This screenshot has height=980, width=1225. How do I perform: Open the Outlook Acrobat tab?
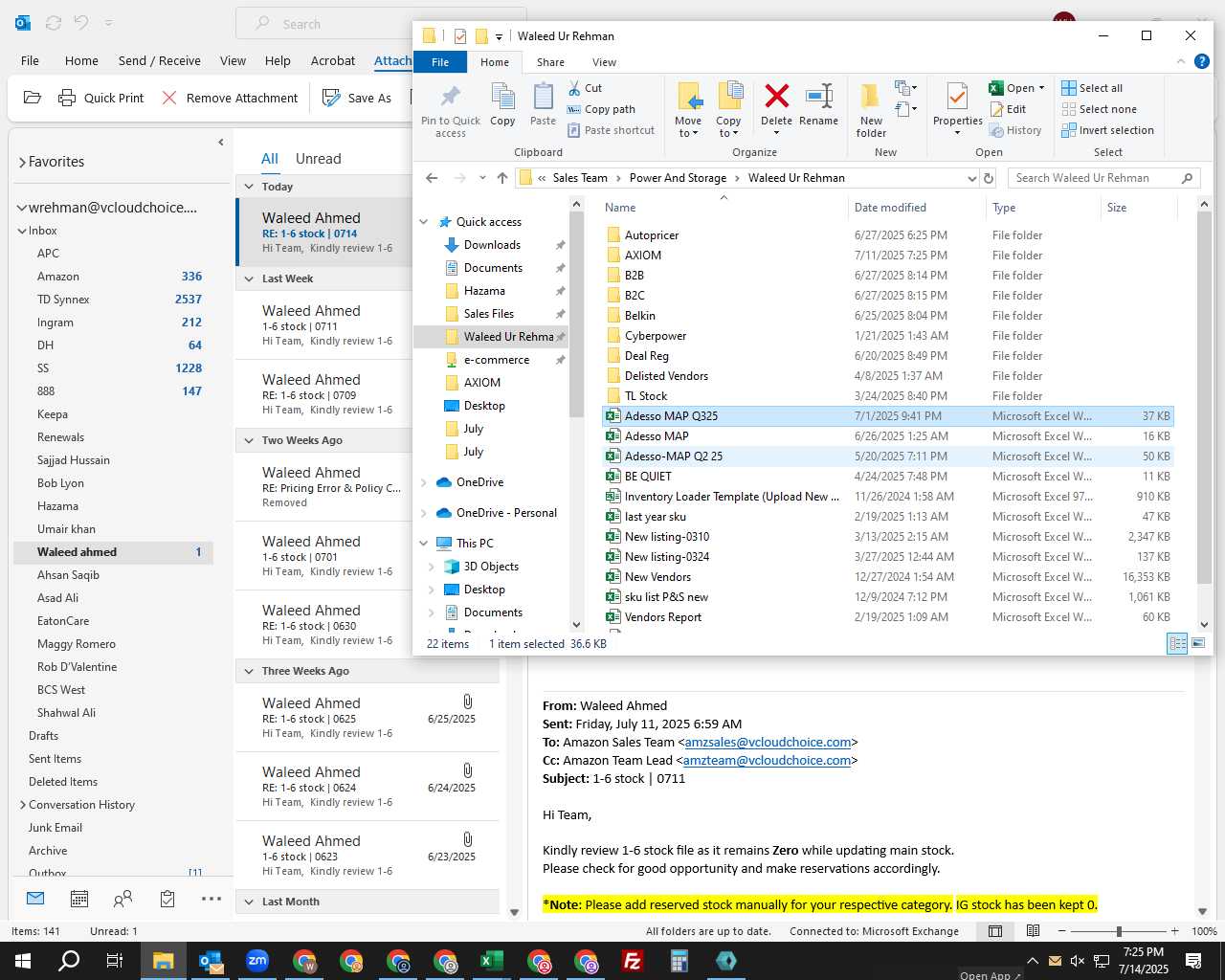(333, 60)
